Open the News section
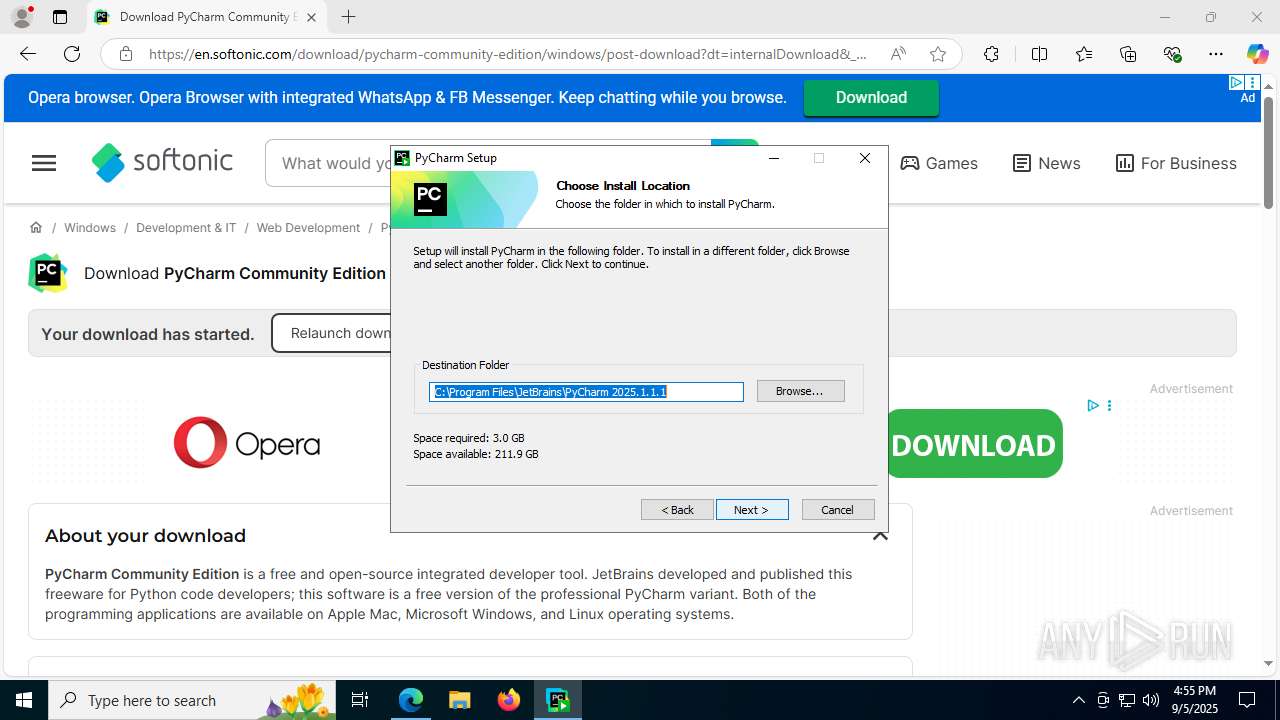 pos(1046,163)
